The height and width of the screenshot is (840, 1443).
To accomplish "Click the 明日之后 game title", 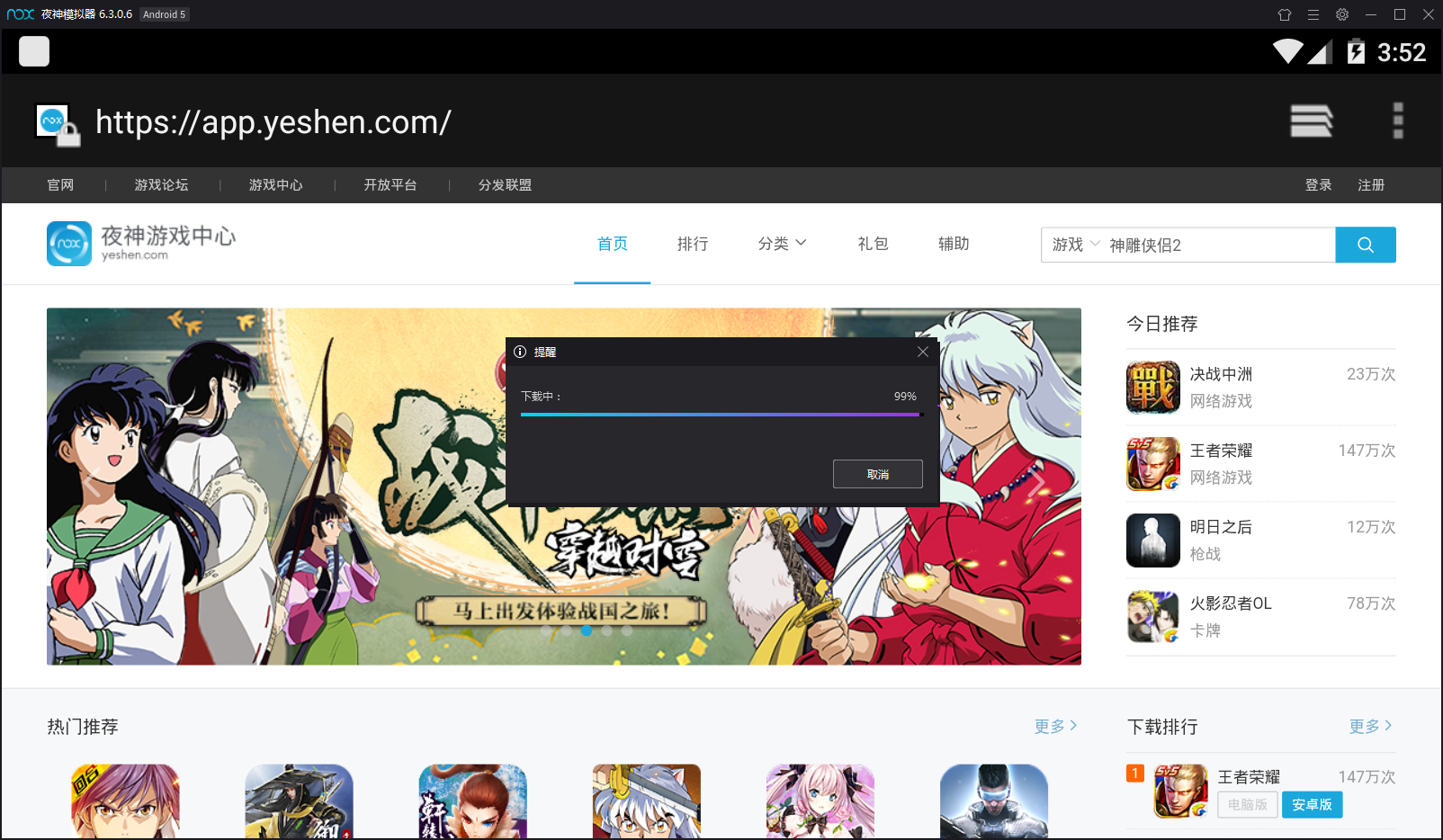I will tap(1221, 527).
